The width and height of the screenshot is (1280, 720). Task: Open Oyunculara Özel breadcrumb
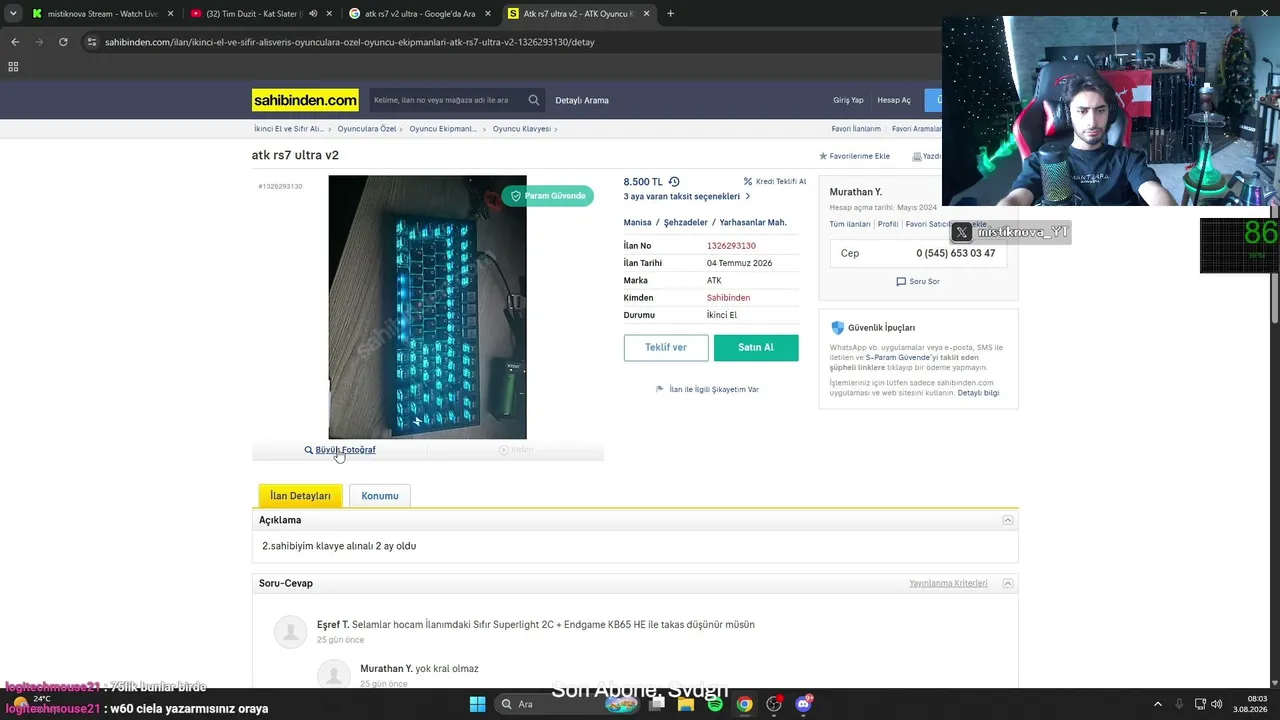click(367, 129)
